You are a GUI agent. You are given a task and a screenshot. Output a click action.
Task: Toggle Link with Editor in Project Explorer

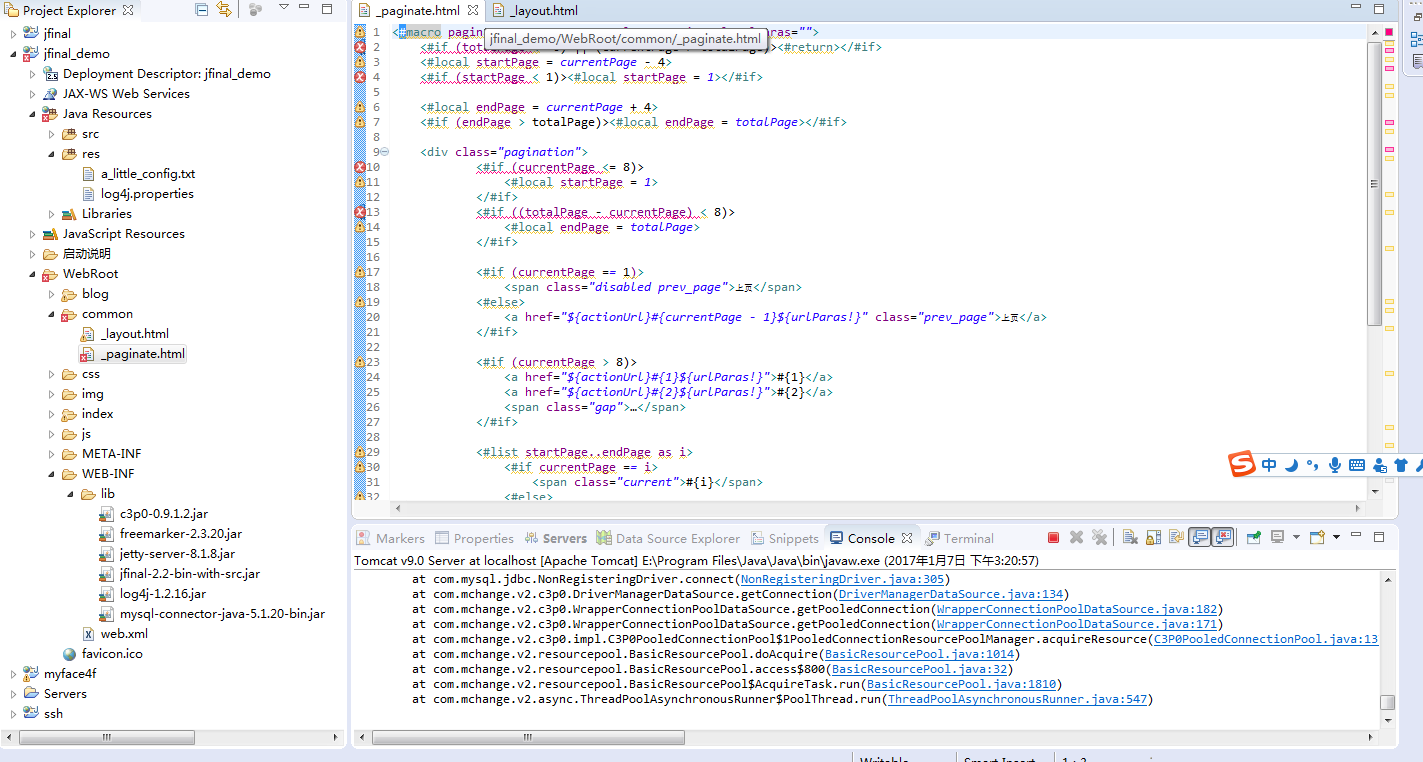click(x=224, y=10)
